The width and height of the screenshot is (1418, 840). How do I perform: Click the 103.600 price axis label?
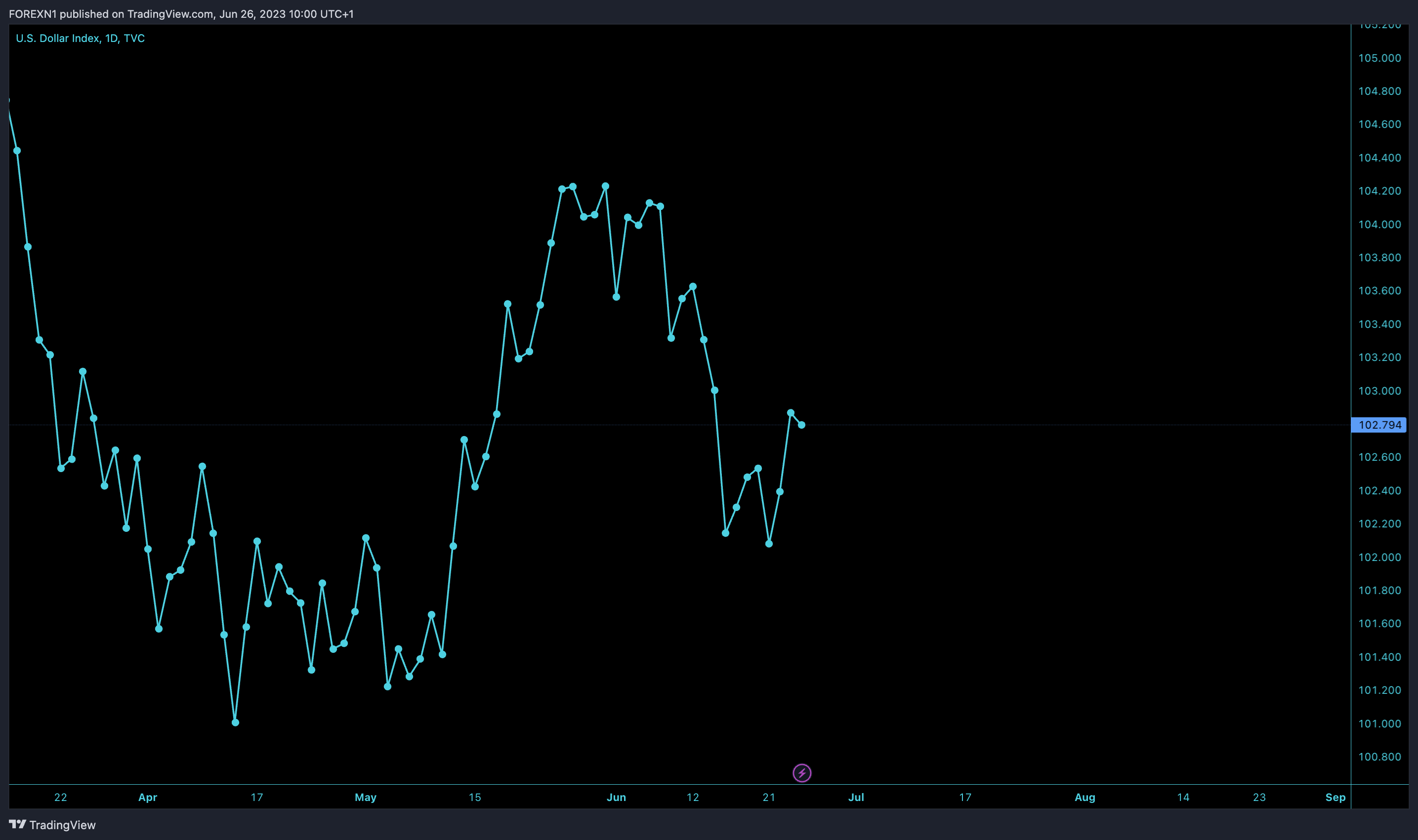coord(1379,290)
